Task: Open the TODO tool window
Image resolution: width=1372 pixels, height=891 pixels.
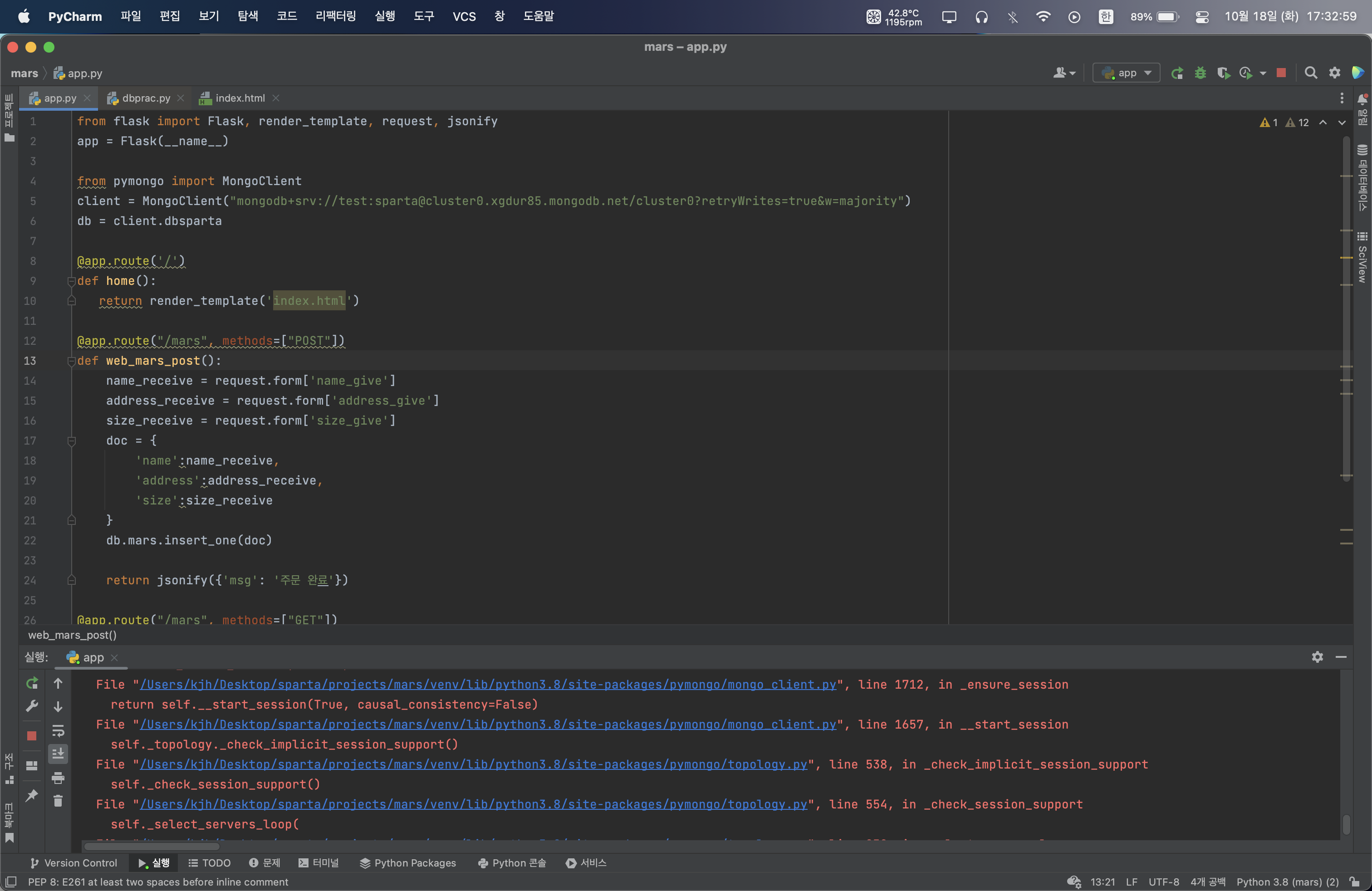Action: pyautogui.click(x=210, y=863)
